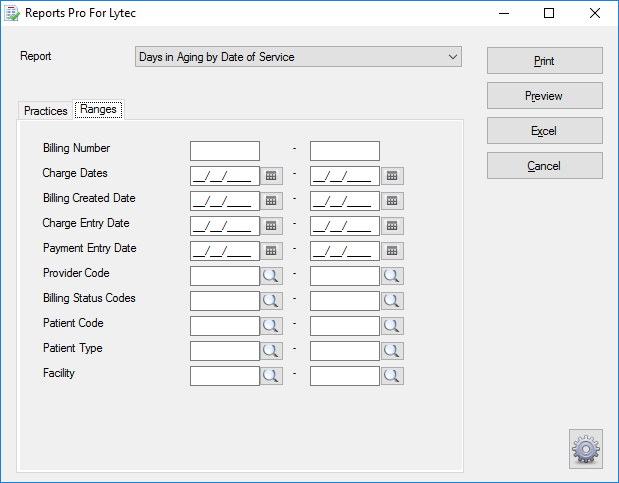Screen dimensions: 619x483
Task: Click the Print button
Action: coord(544,61)
